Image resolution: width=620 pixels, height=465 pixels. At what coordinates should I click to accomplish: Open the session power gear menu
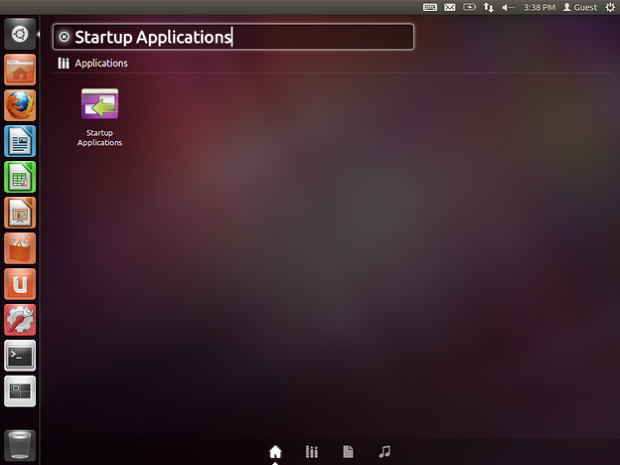point(610,7)
